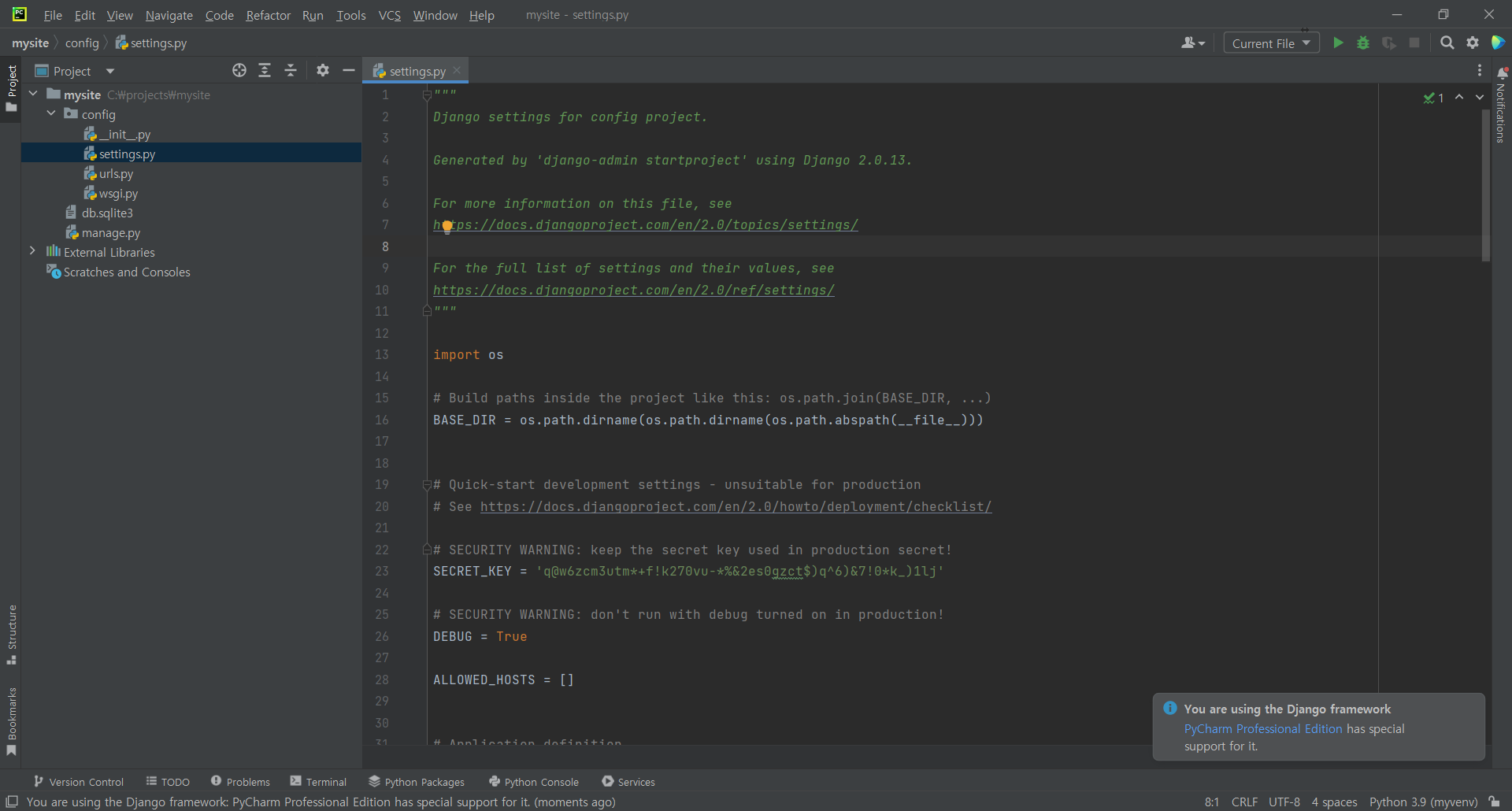
Task: Toggle fold of docstring at line 1
Action: [427, 95]
